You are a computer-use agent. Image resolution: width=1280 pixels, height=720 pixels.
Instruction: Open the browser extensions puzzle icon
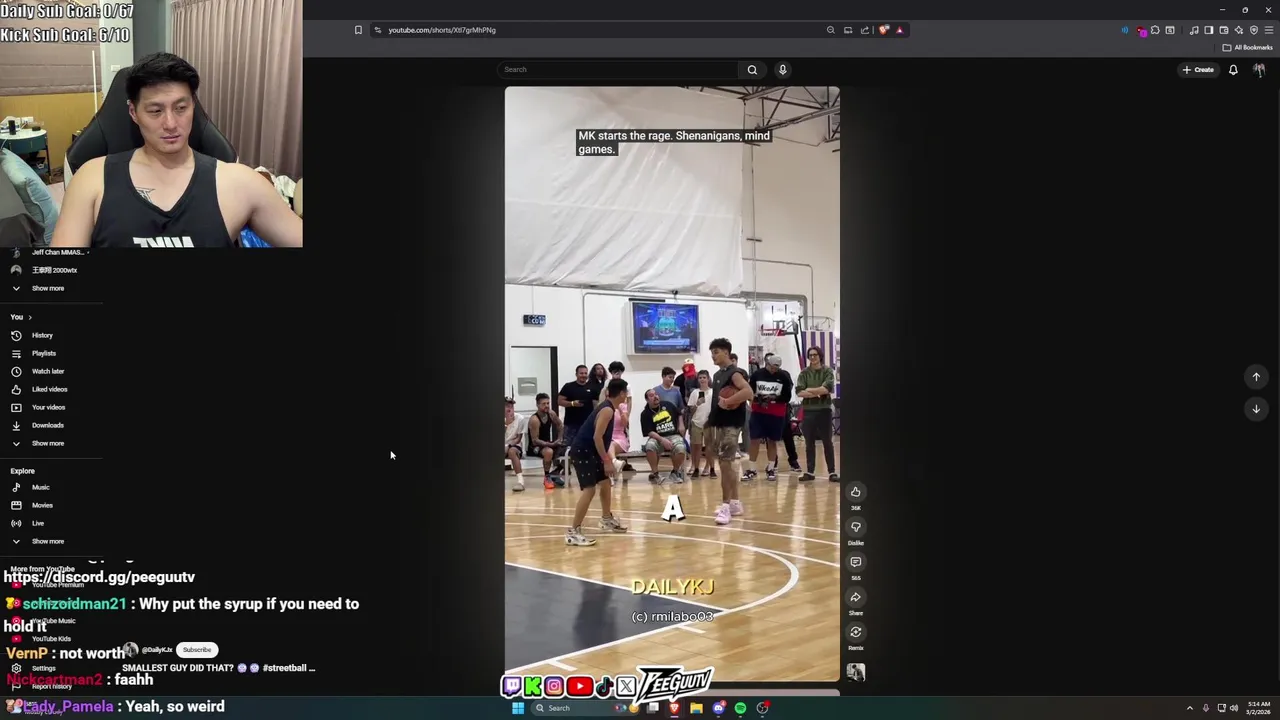point(1155,30)
